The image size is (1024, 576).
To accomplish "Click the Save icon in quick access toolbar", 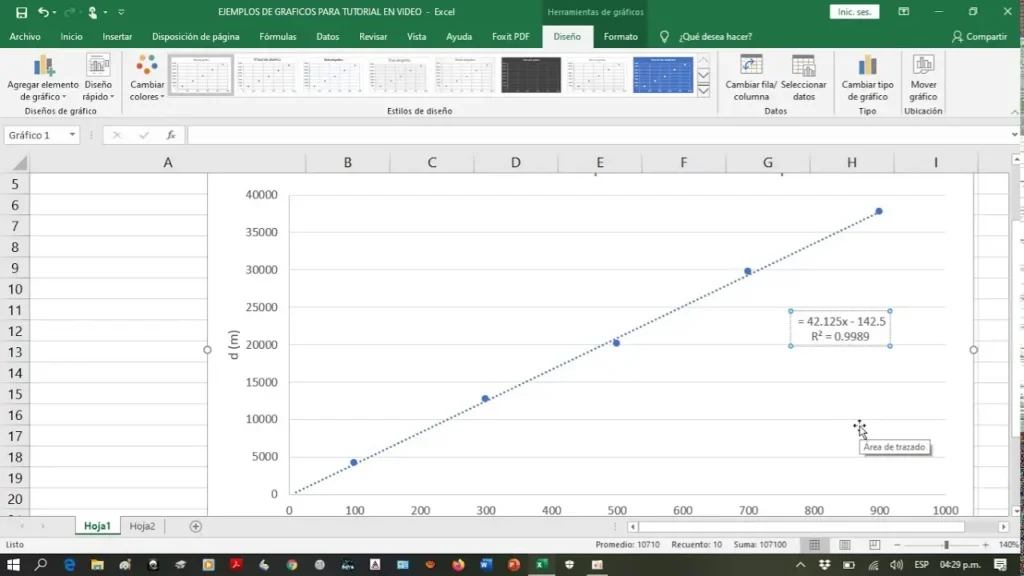I will click(x=18, y=12).
